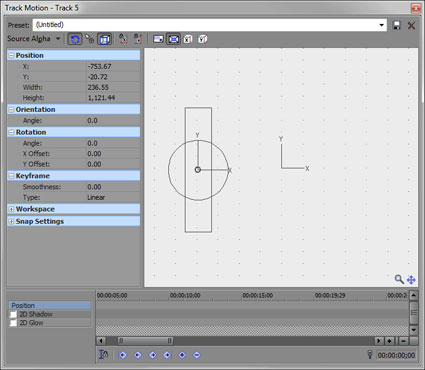Viewport: 425px width, 370px height.
Task: Enable the 2D Glow checkbox
Action: [x=13, y=323]
